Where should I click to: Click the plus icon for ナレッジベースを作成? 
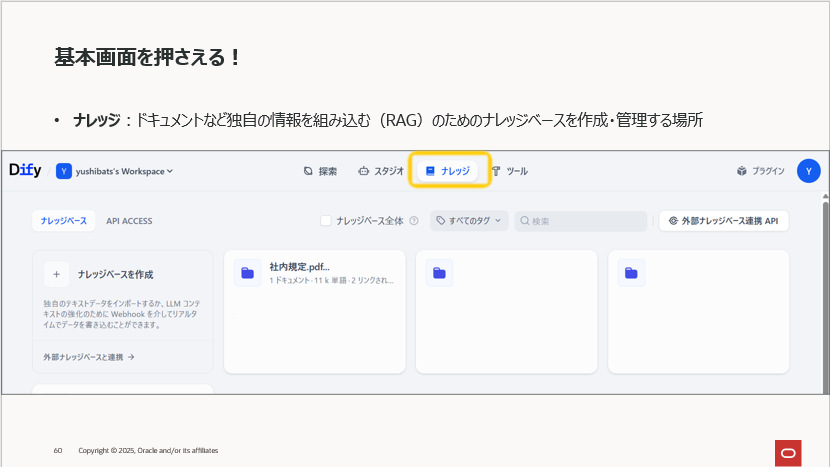(x=56, y=274)
